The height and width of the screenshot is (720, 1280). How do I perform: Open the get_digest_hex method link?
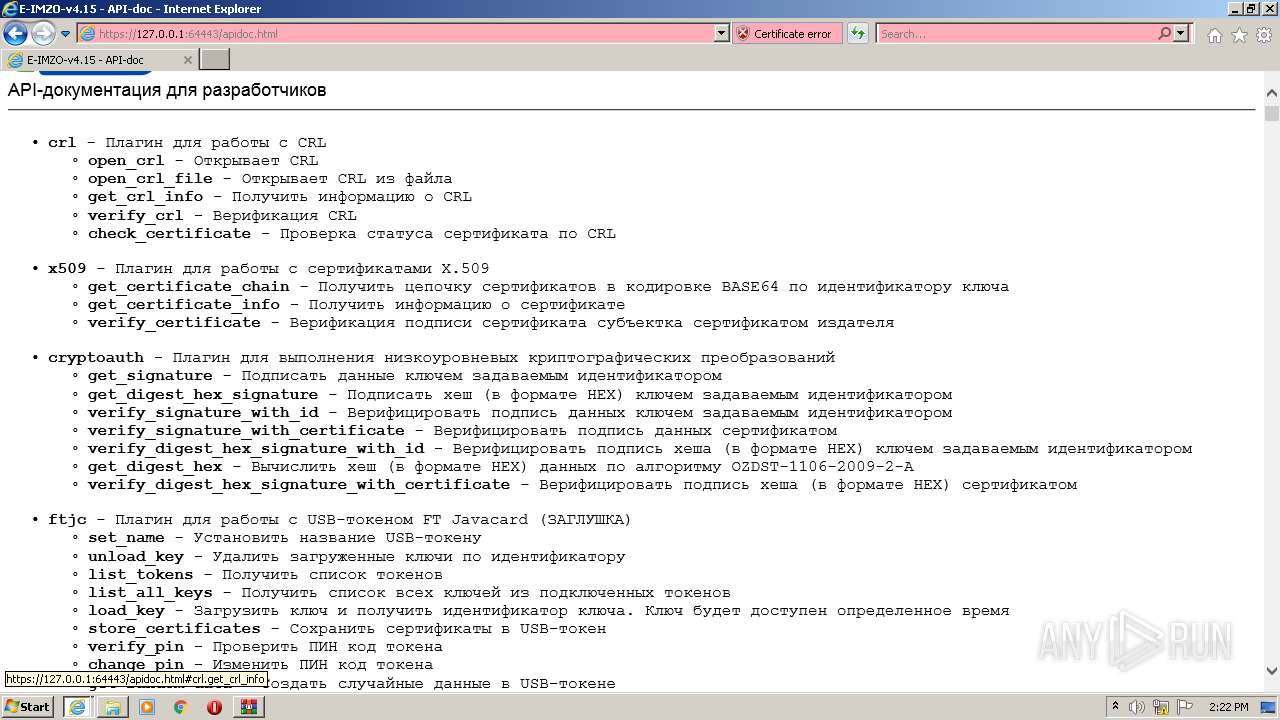[155, 467]
